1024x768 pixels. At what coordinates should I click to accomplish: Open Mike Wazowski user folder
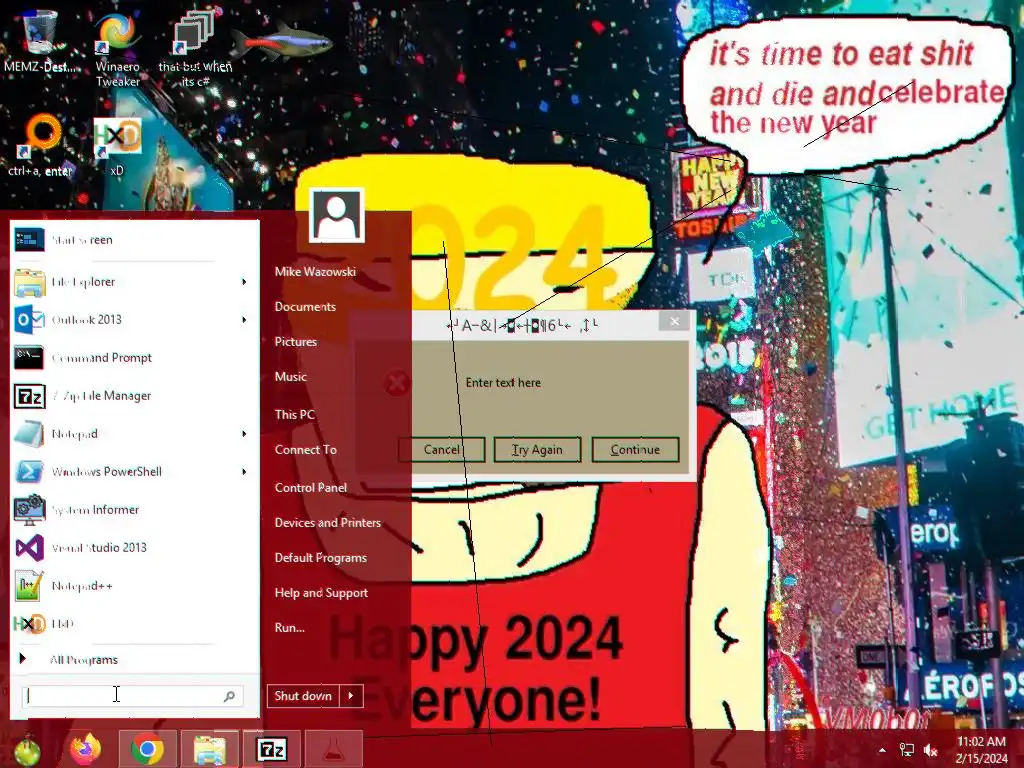pyautogui.click(x=315, y=272)
